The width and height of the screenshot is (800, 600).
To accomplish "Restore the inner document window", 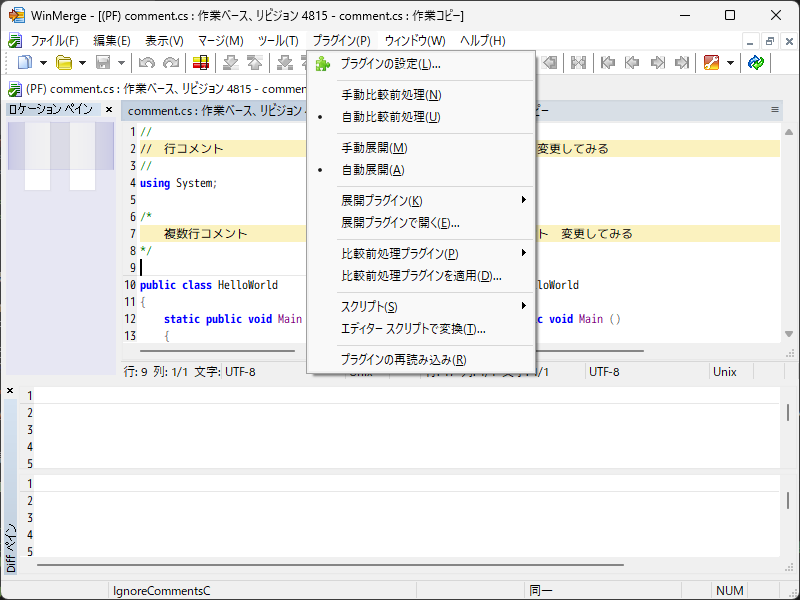I will pos(770,41).
